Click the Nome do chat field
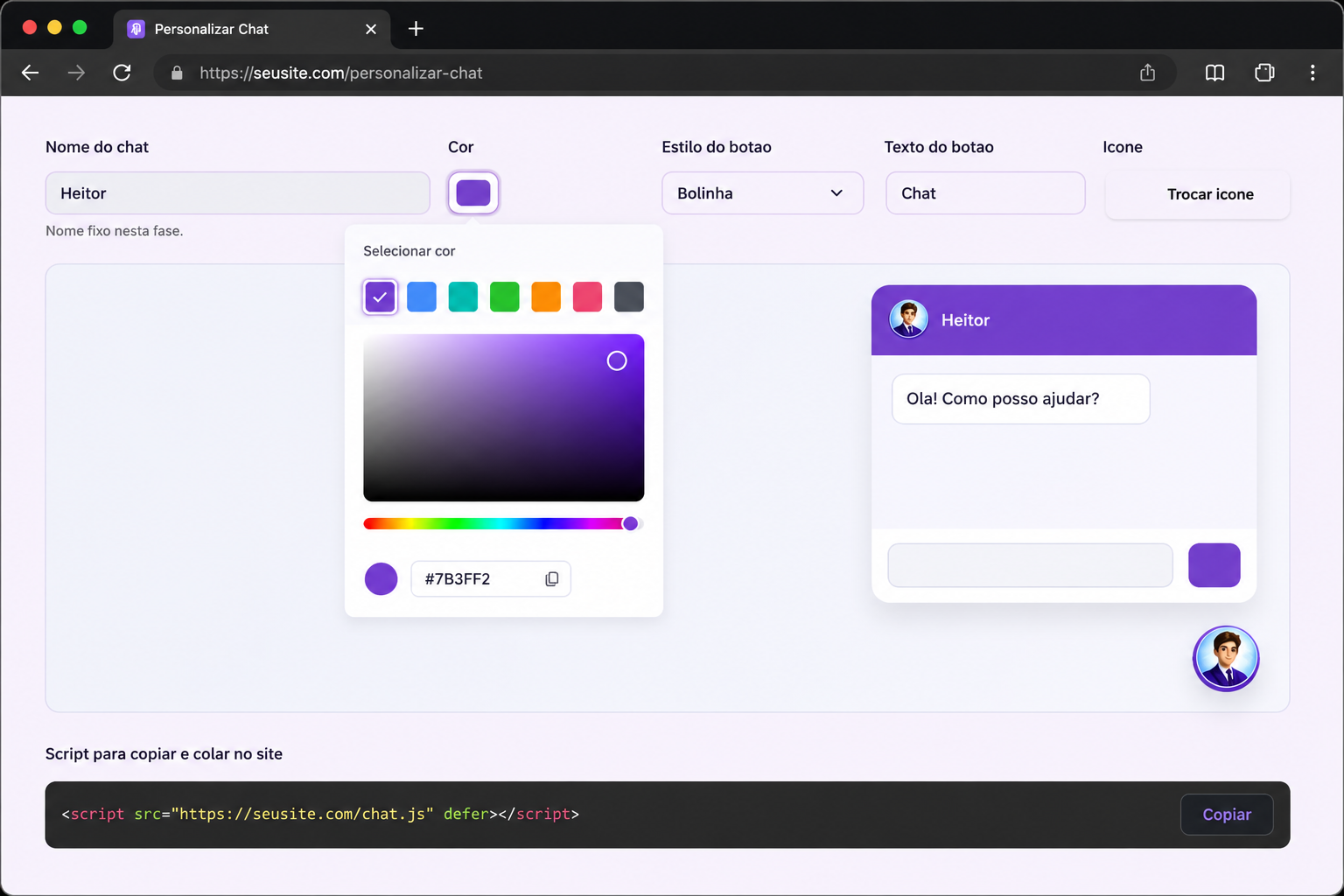 tap(238, 193)
